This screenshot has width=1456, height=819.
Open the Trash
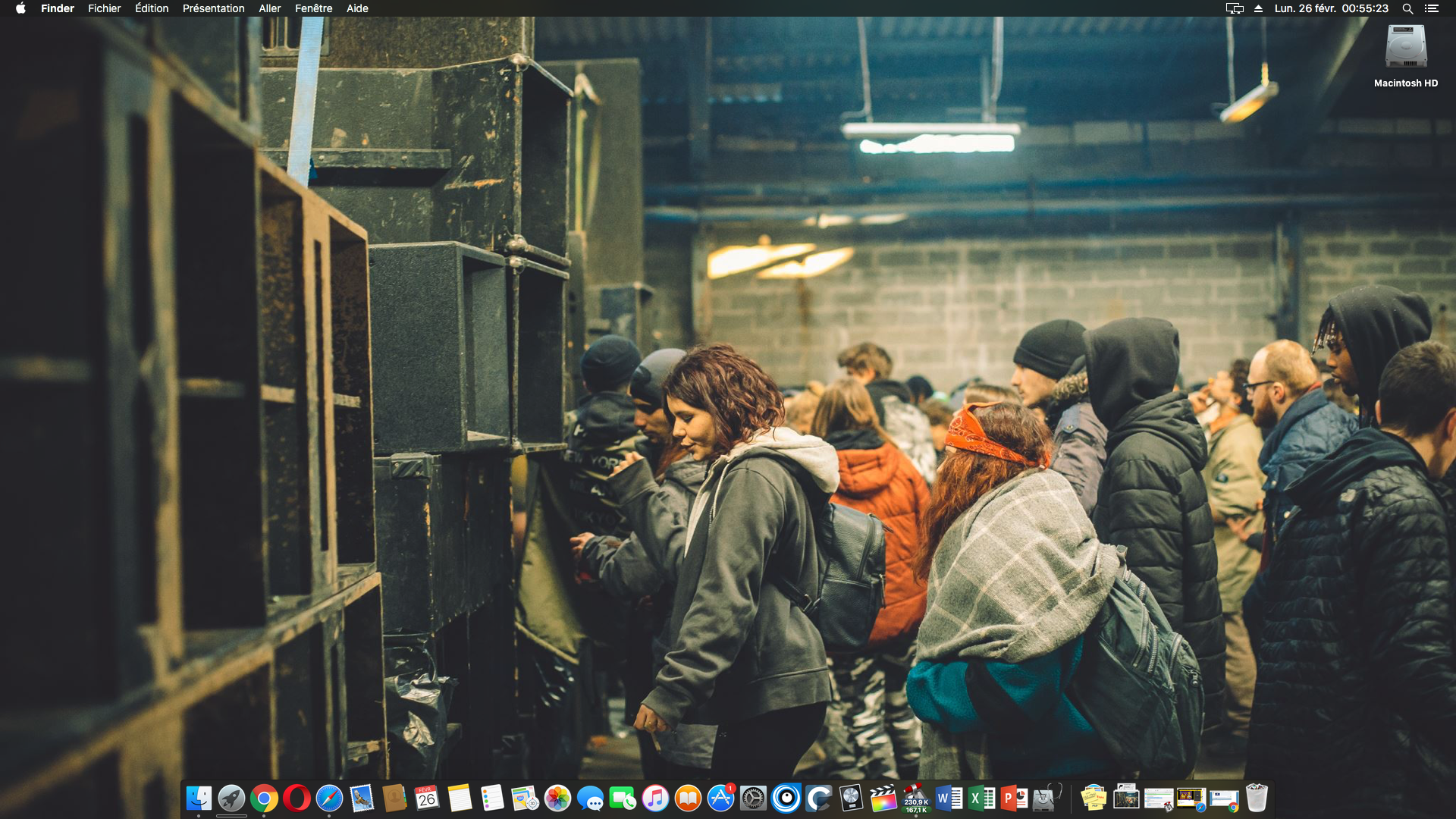1257,799
